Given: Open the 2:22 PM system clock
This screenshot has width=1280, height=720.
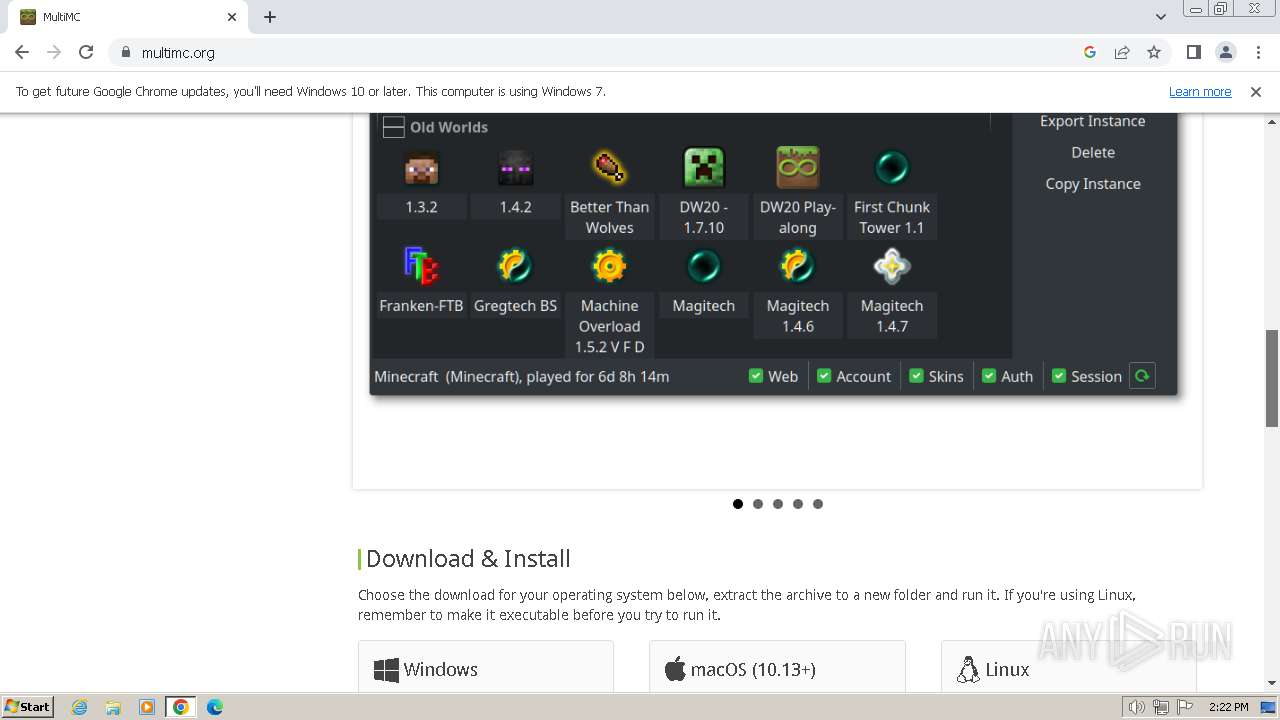Looking at the screenshot, I should click(1228, 707).
